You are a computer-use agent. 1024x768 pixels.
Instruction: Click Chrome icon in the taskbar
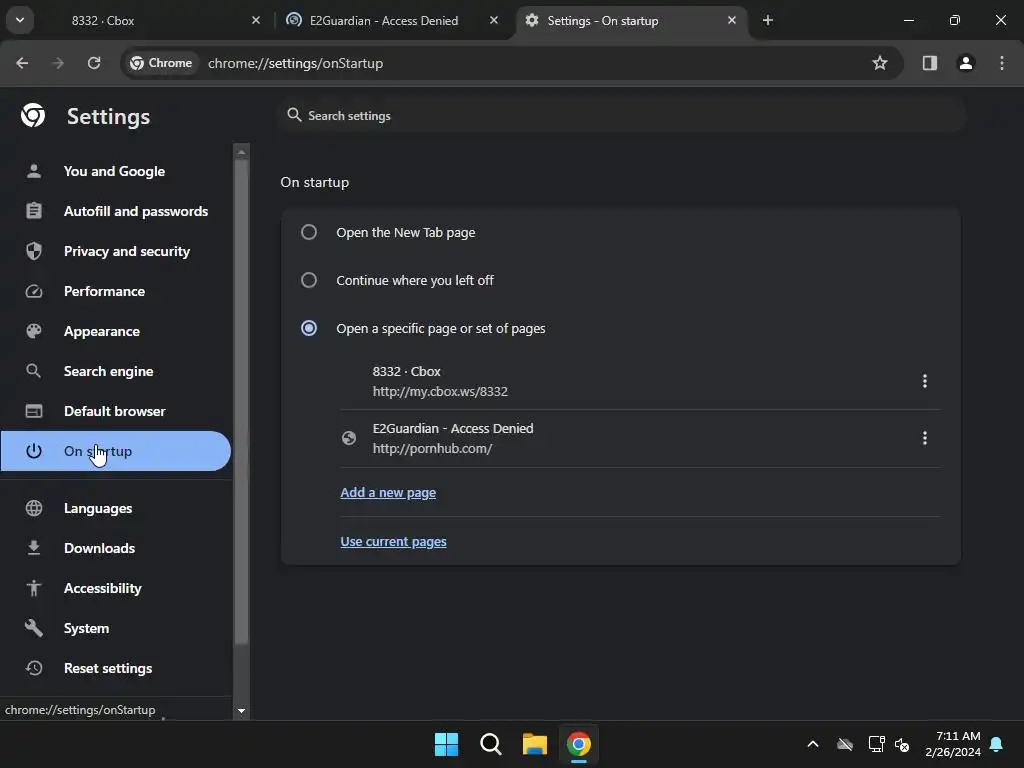tap(579, 744)
